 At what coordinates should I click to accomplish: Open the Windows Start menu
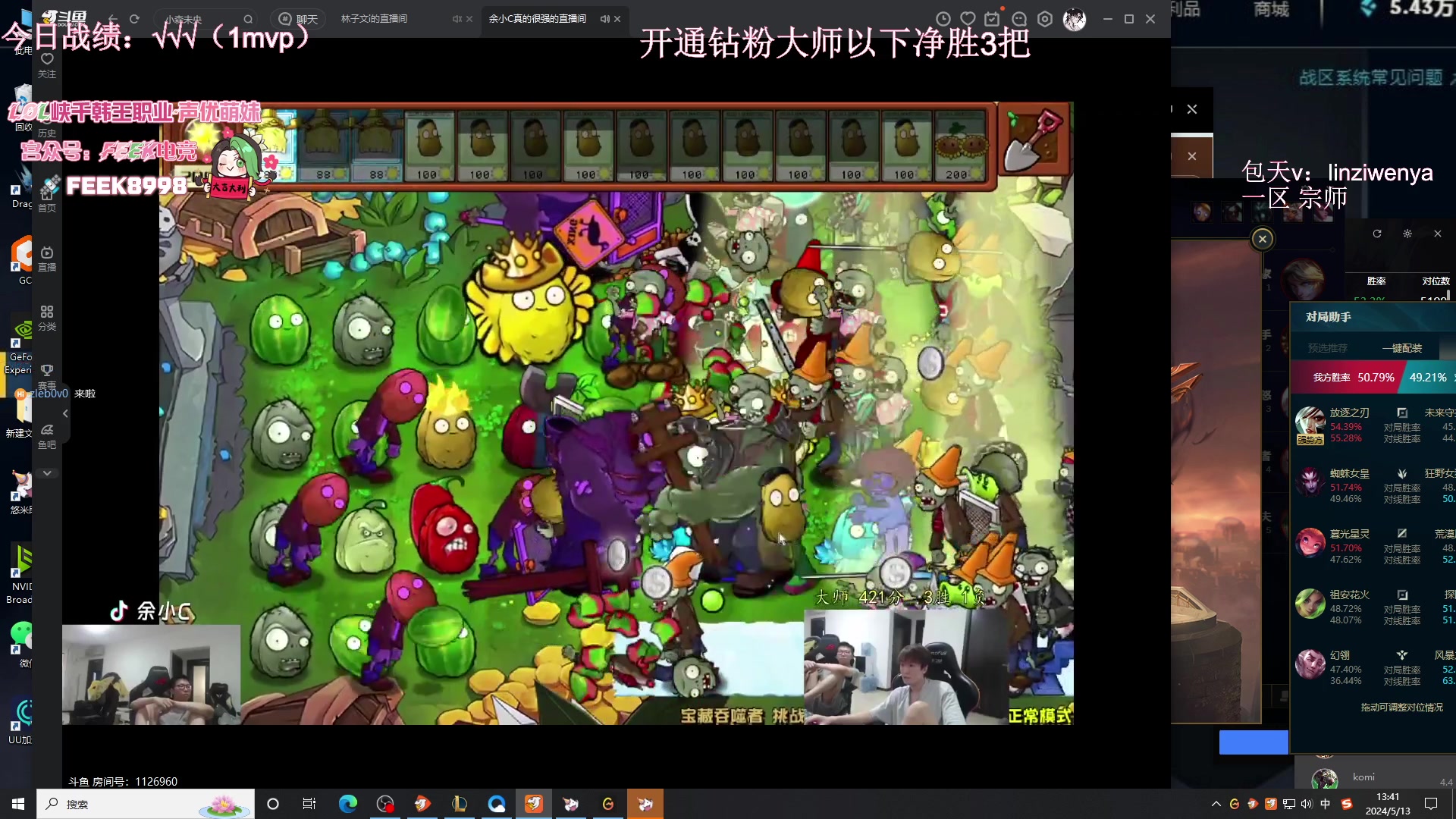[18, 804]
